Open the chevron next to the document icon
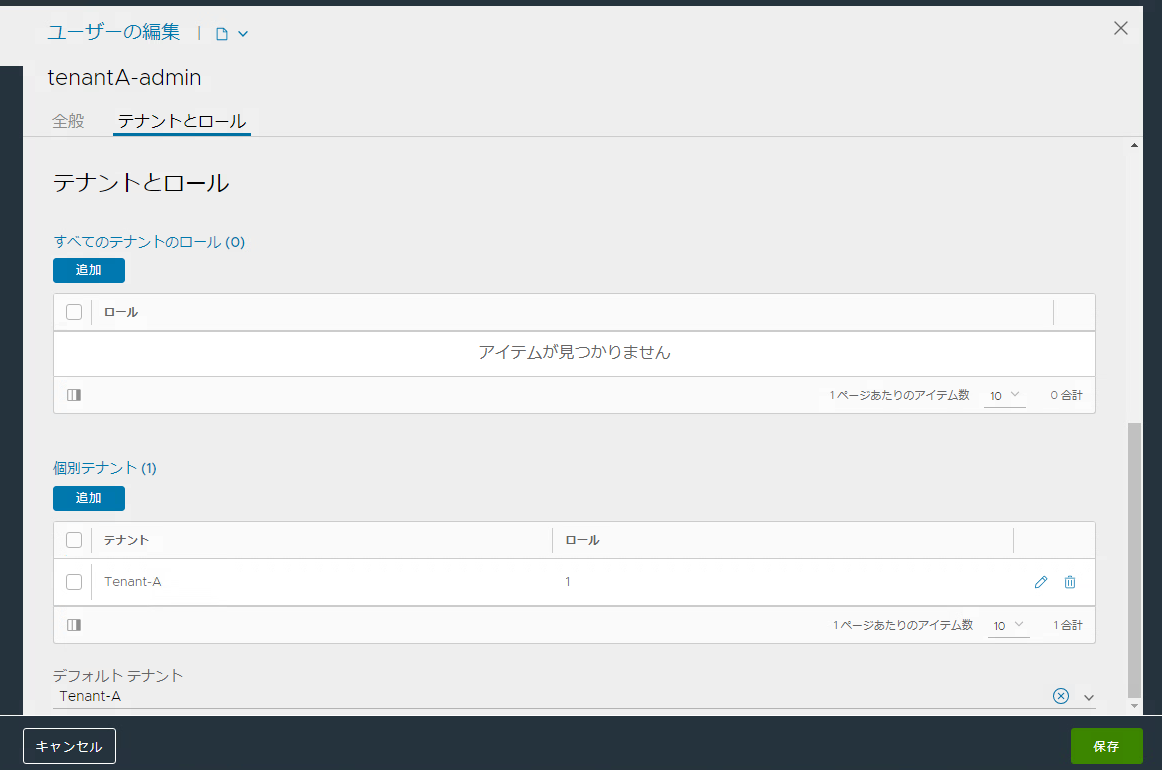The height and width of the screenshot is (770, 1162). pos(241,32)
